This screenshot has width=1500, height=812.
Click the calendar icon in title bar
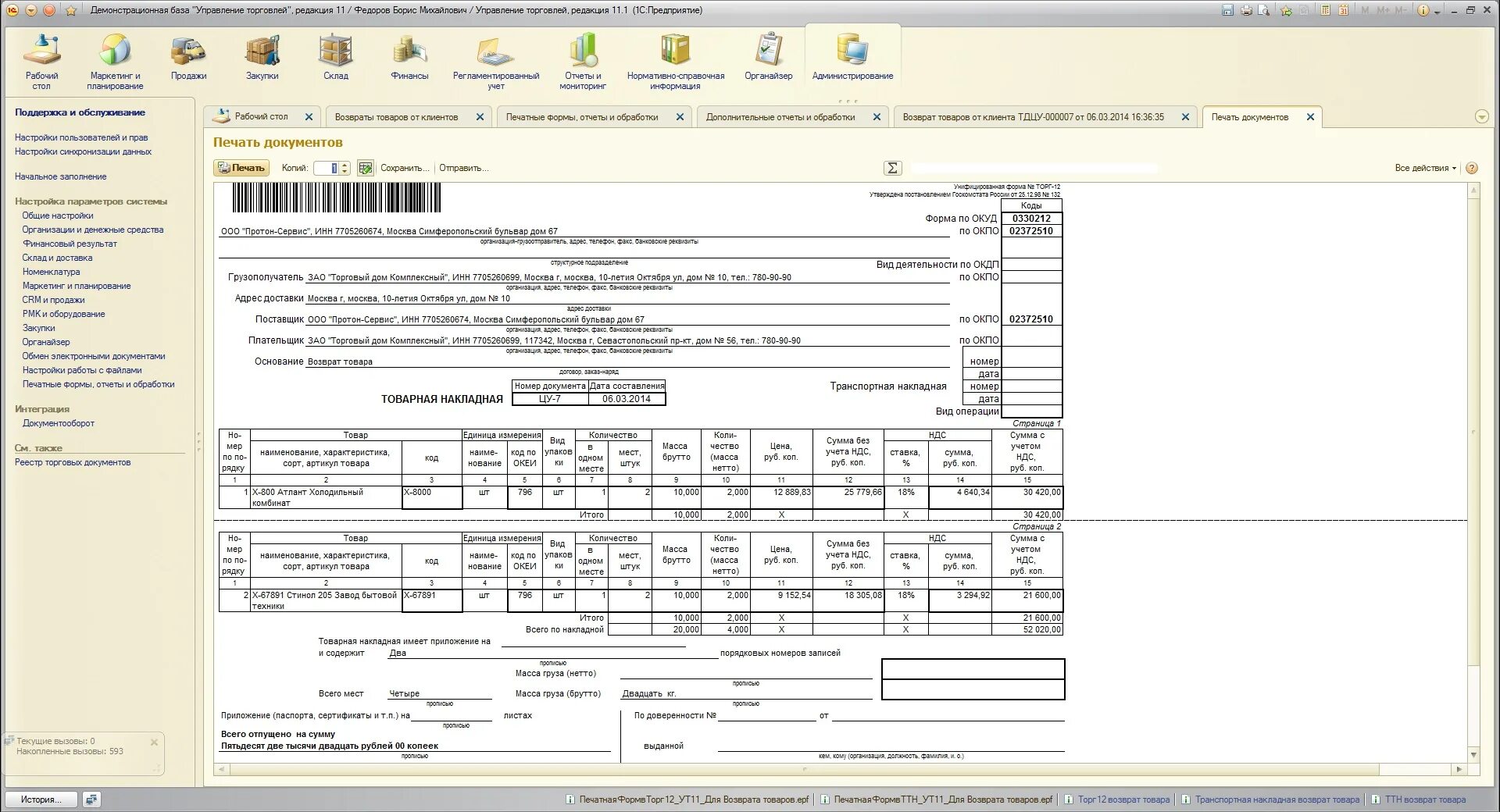click(1344, 10)
